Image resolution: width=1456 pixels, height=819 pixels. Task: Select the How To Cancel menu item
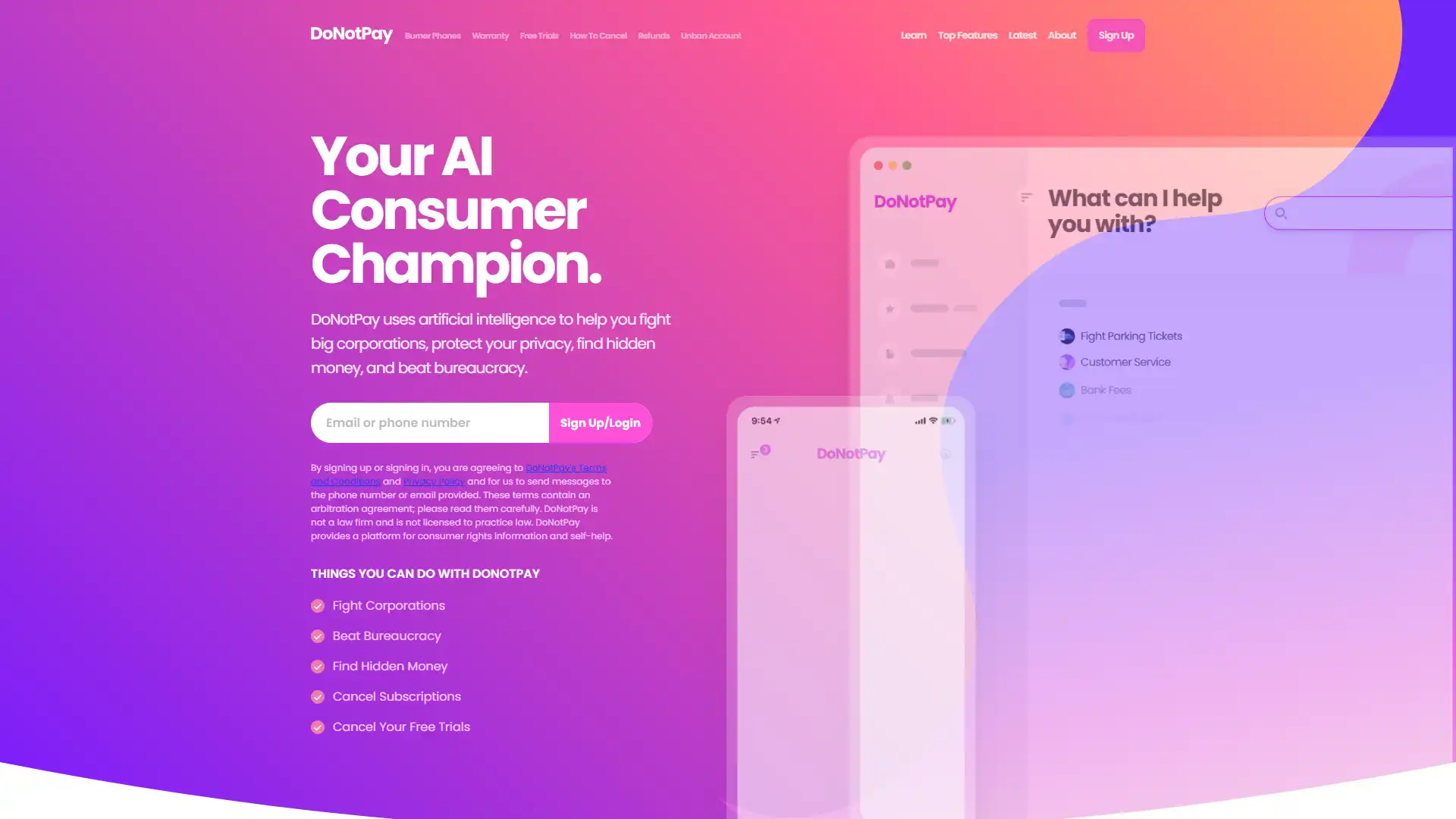597,35
